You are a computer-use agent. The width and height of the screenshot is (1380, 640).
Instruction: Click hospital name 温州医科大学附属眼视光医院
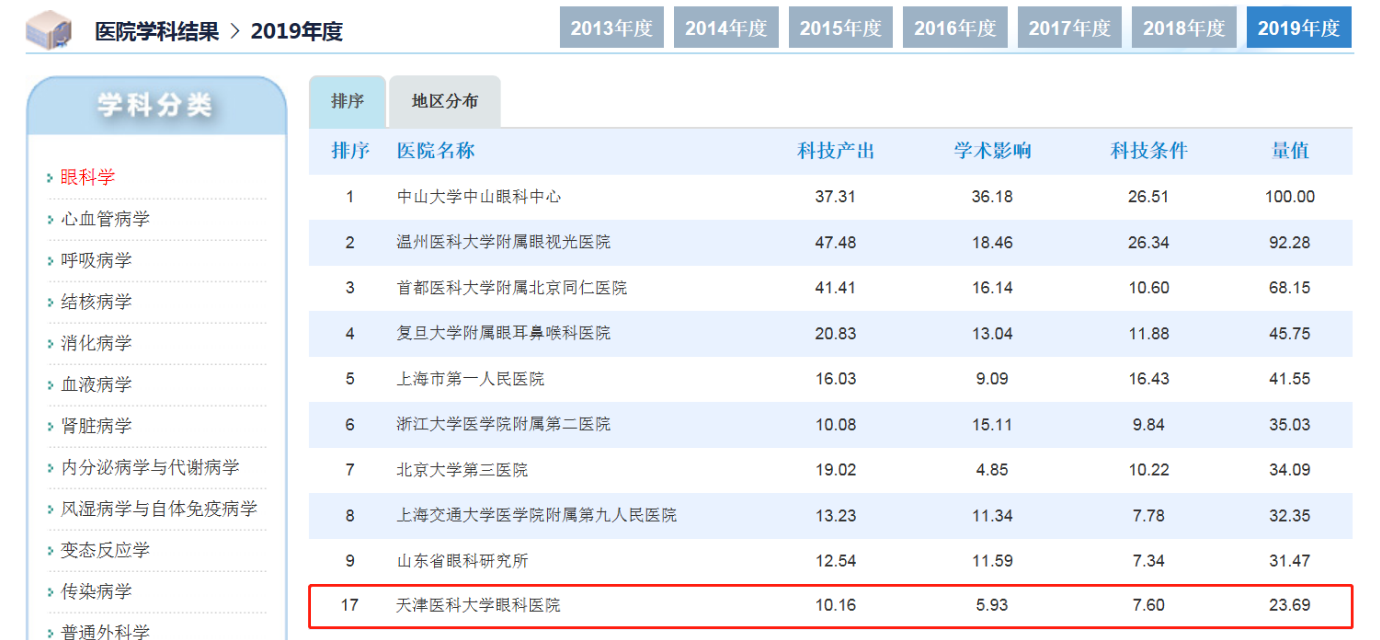click(x=503, y=242)
